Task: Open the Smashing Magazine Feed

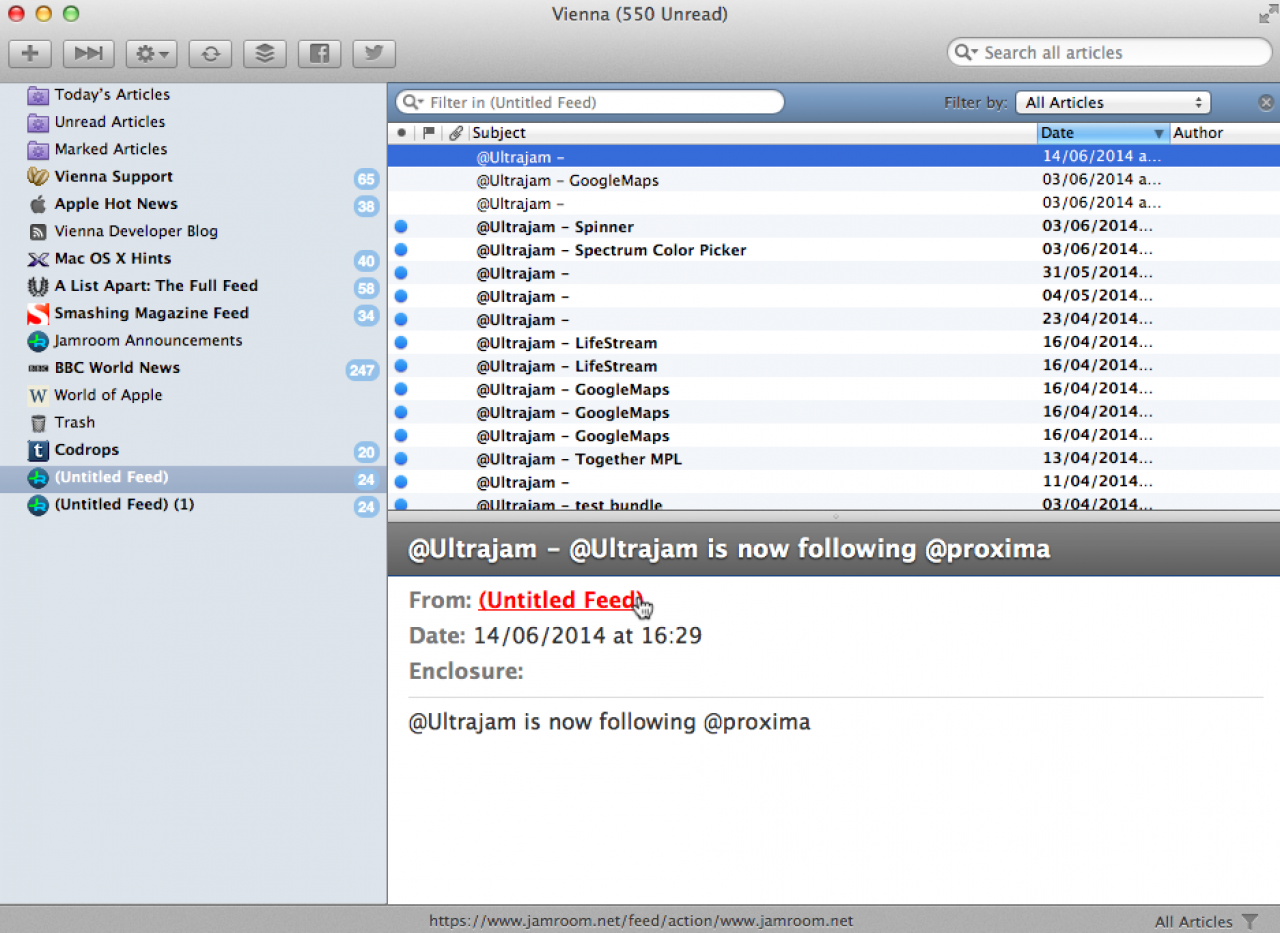Action: point(151,313)
